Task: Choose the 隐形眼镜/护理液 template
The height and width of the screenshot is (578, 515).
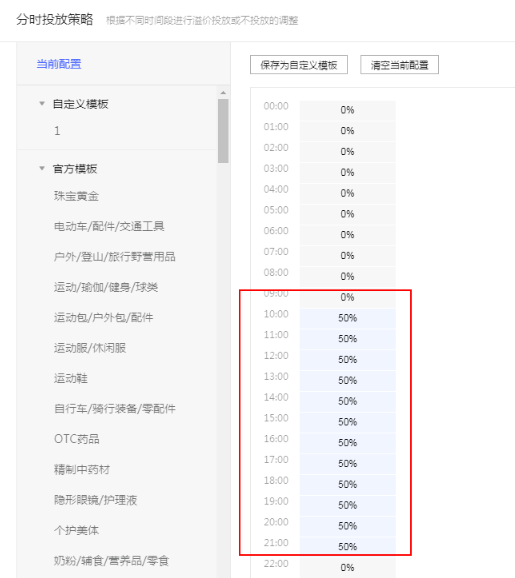Action: (95, 500)
